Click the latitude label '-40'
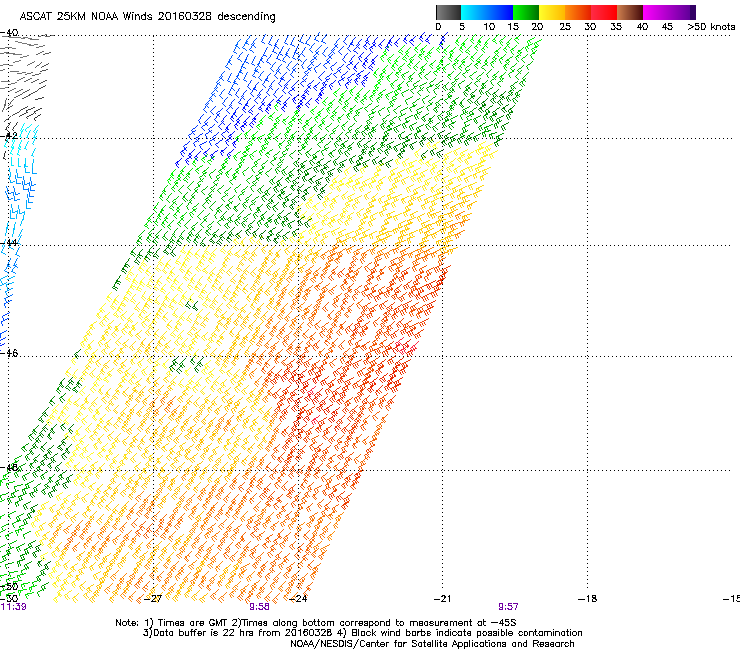Viewport: 740px width, 650px height. click(x=10, y=33)
